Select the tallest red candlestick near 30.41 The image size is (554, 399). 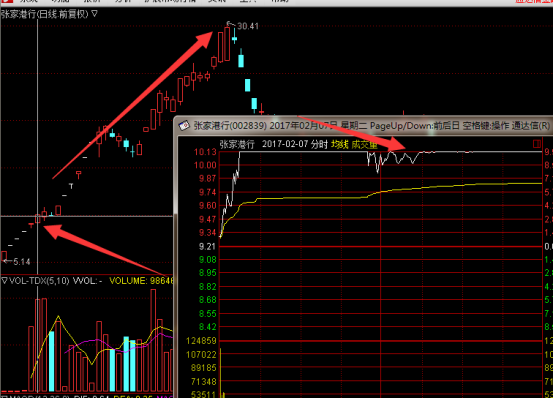[227, 44]
